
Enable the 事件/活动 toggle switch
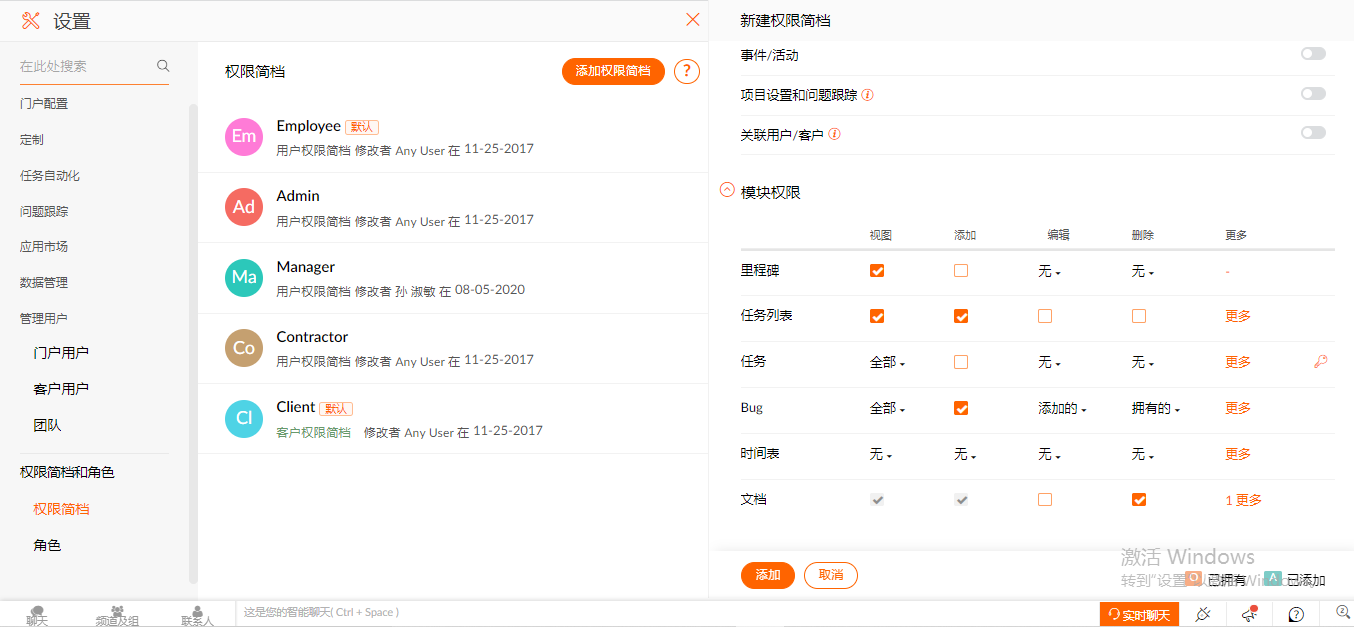(x=1312, y=54)
